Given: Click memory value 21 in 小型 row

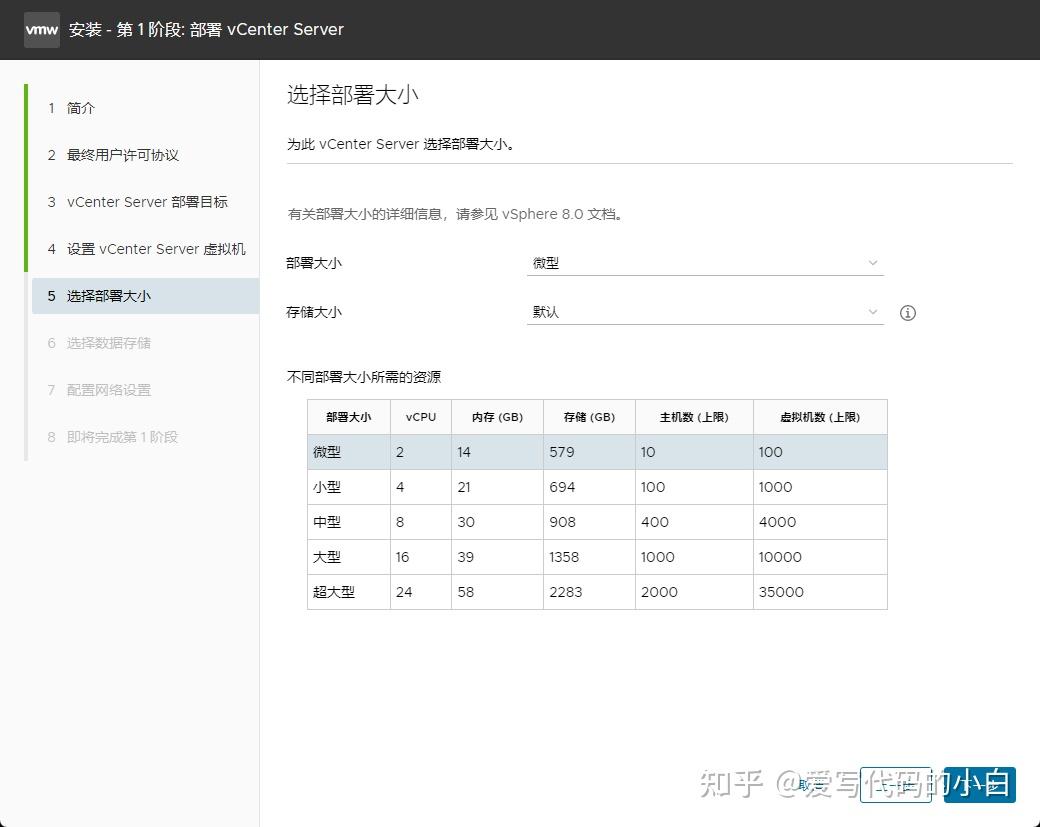Looking at the screenshot, I should (x=464, y=487).
